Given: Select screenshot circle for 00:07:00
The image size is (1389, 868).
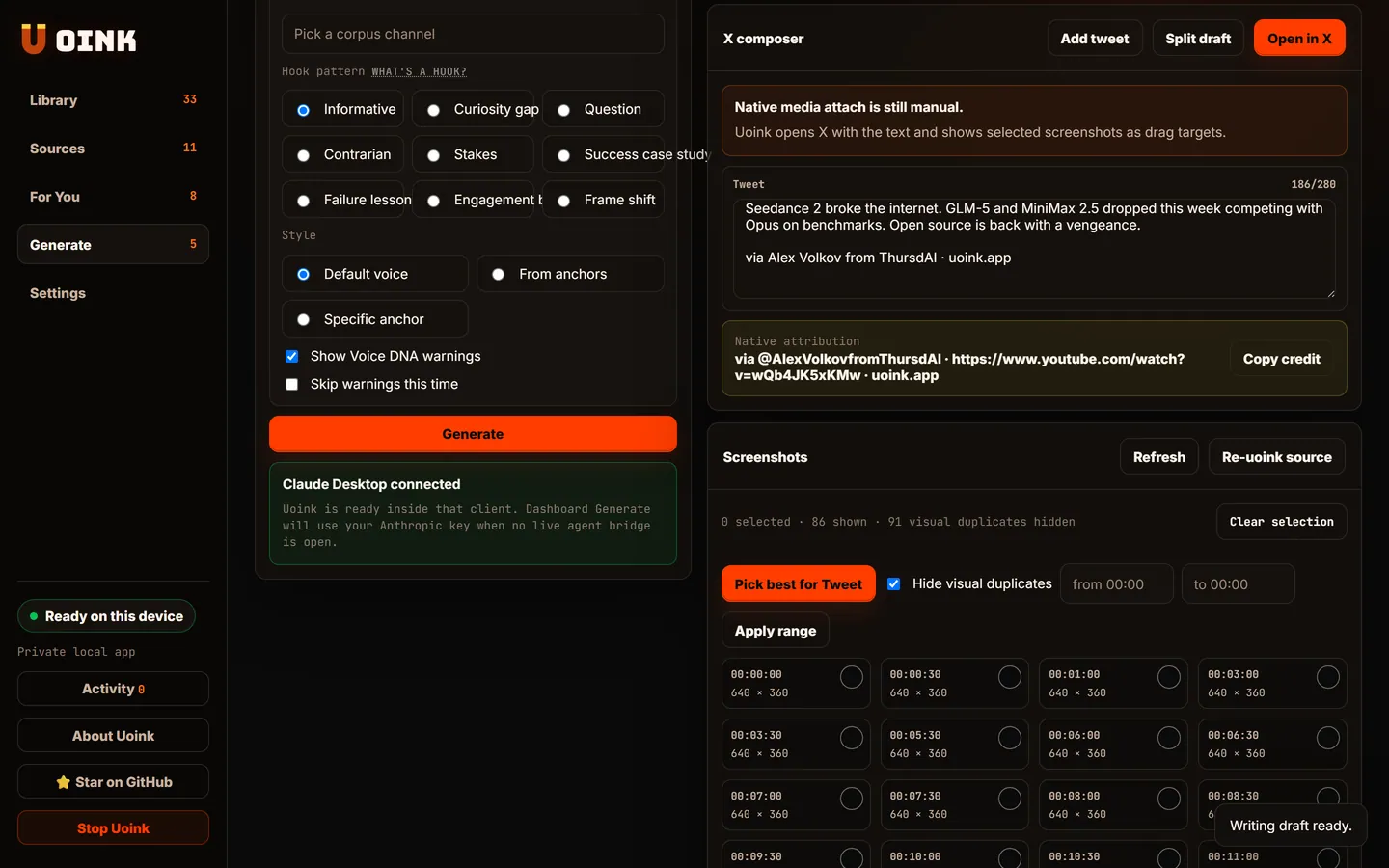Looking at the screenshot, I should (852, 799).
